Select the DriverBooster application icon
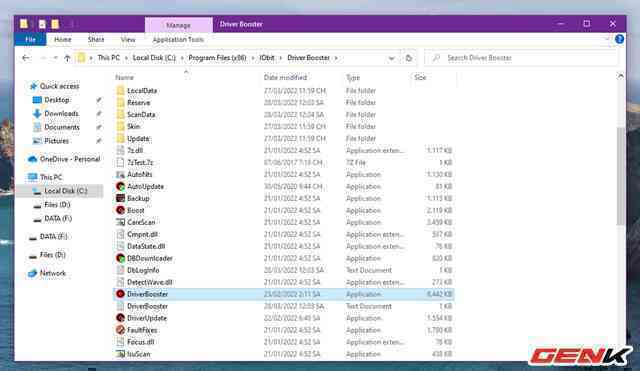640x371 pixels. [x=120, y=294]
